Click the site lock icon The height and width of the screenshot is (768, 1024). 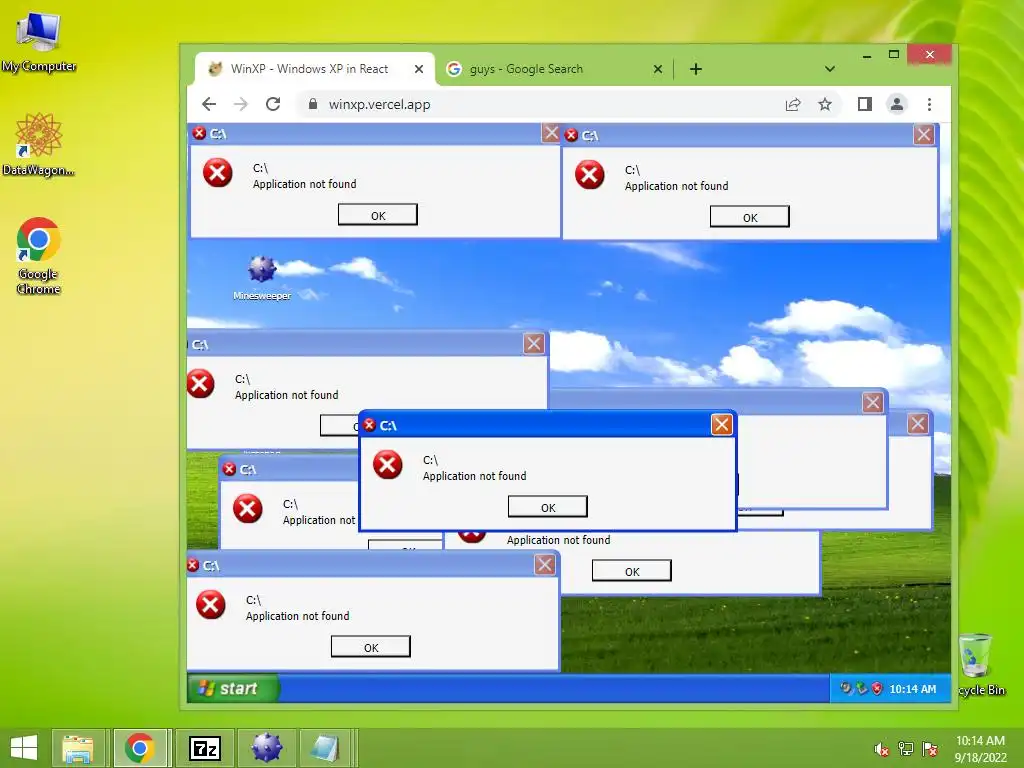click(313, 104)
